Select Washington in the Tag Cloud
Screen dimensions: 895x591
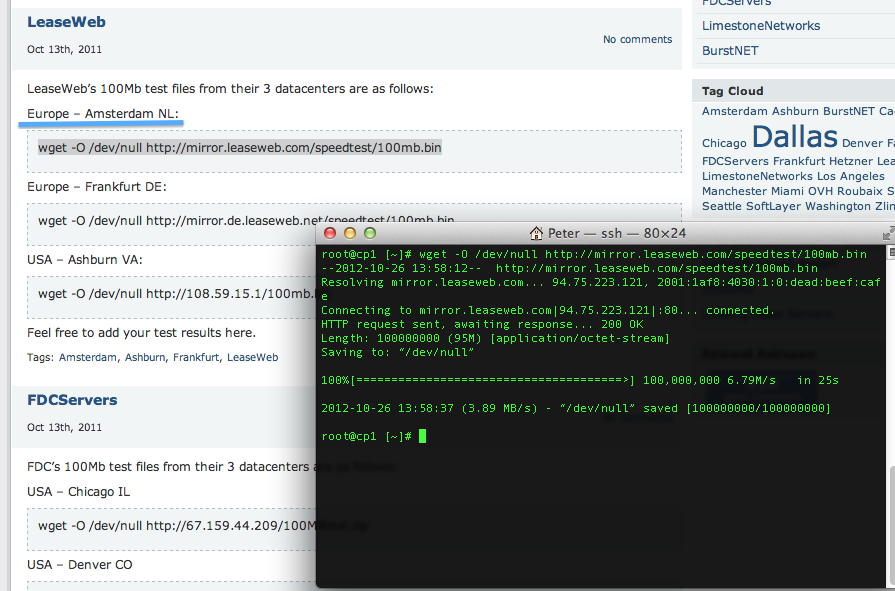(x=838, y=206)
